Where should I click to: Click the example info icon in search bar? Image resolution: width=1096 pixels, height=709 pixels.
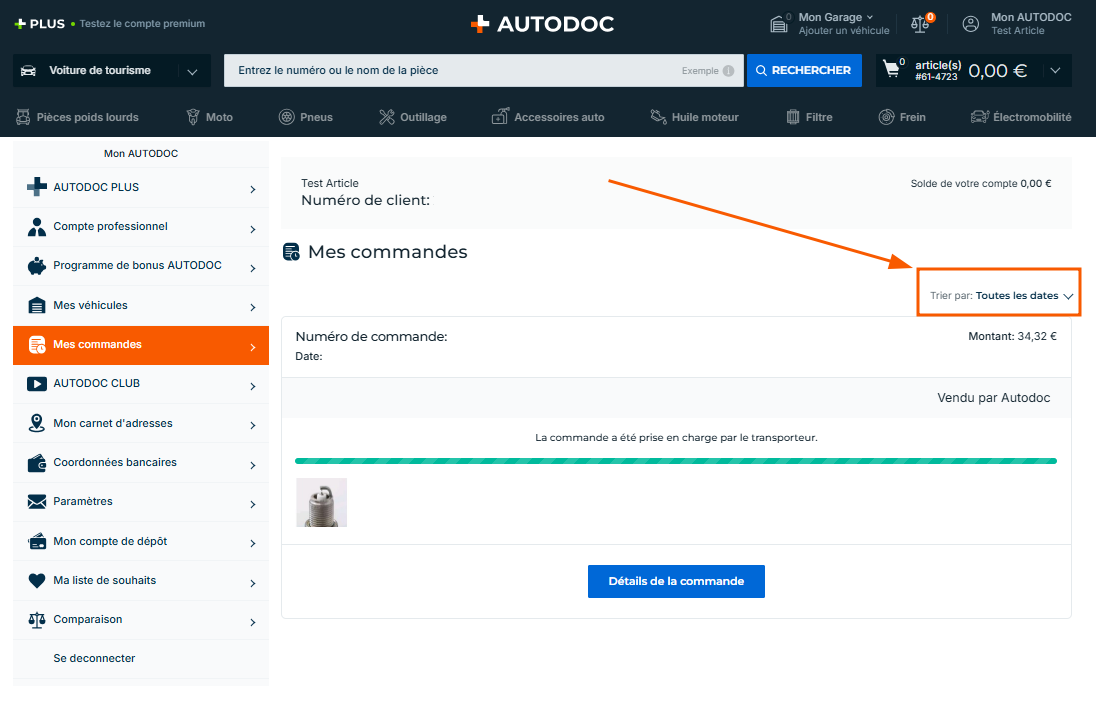tap(728, 71)
